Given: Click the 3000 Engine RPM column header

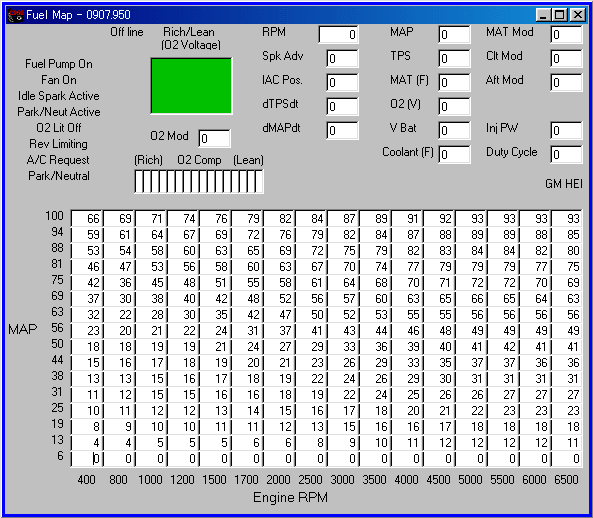Looking at the screenshot, I should [342, 479].
